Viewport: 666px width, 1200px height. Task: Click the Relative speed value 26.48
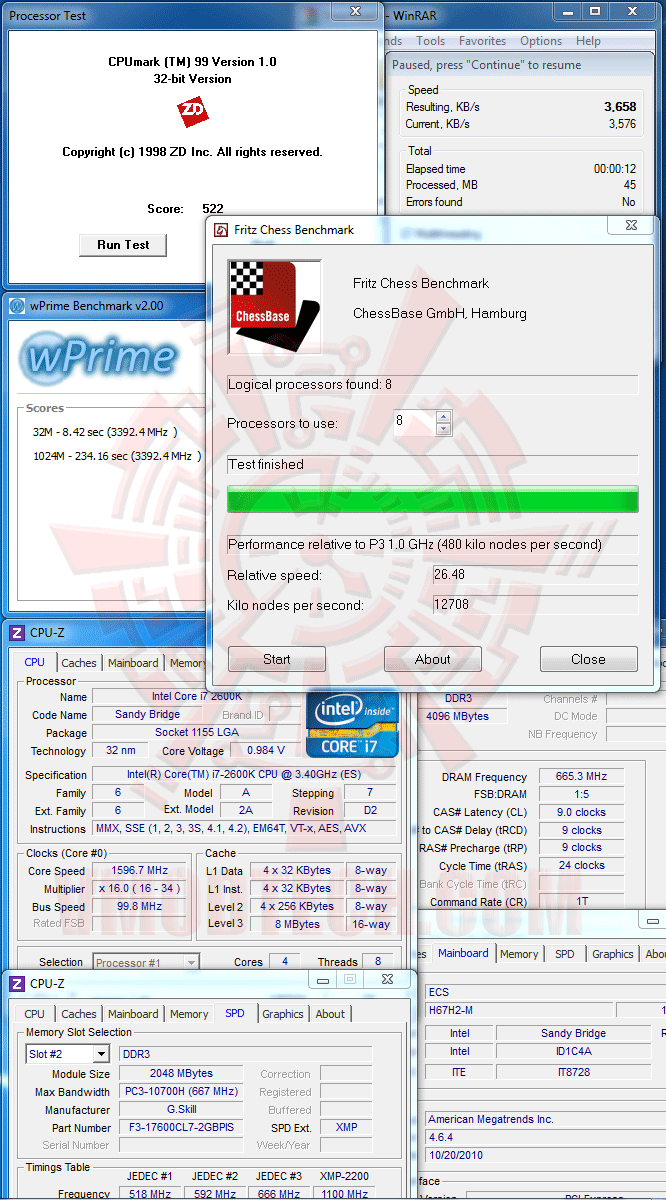click(x=537, y=575)
